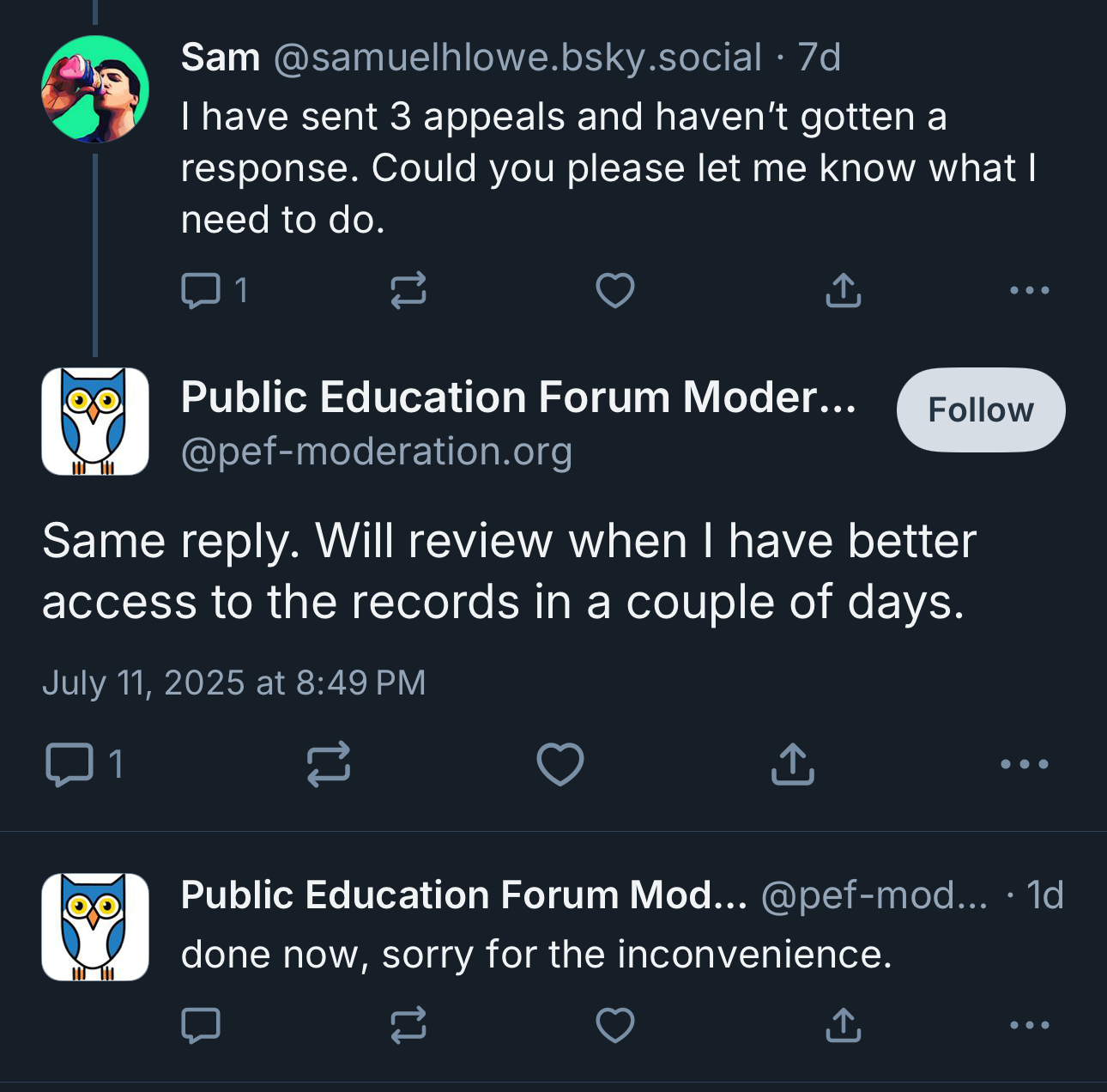Open more options on the main post
This screenshot has width=1107, height=1092.
click(x=1024, y=764)
